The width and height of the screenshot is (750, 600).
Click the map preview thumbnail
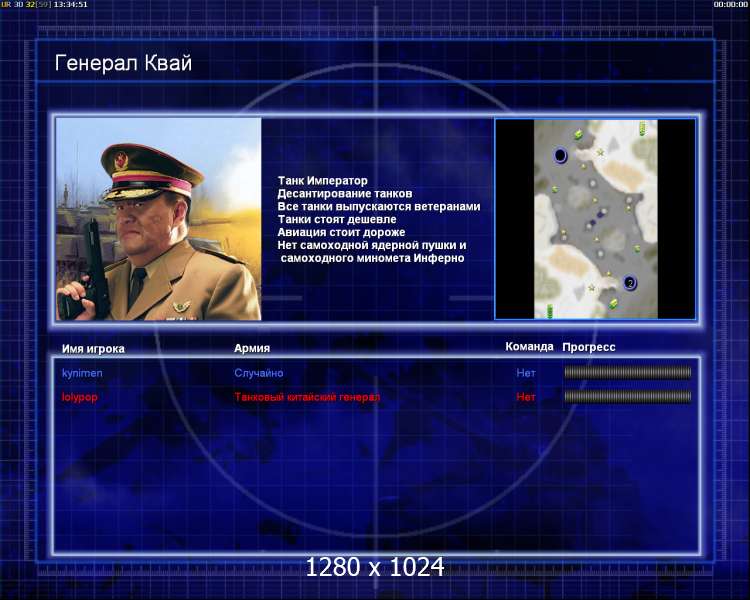[x=595, y=219]
